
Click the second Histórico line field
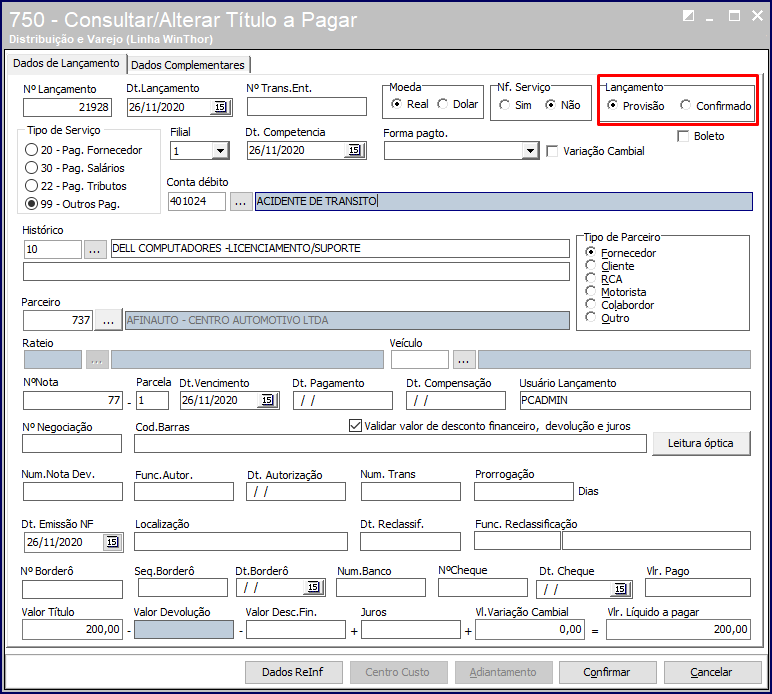coord(296,272)
